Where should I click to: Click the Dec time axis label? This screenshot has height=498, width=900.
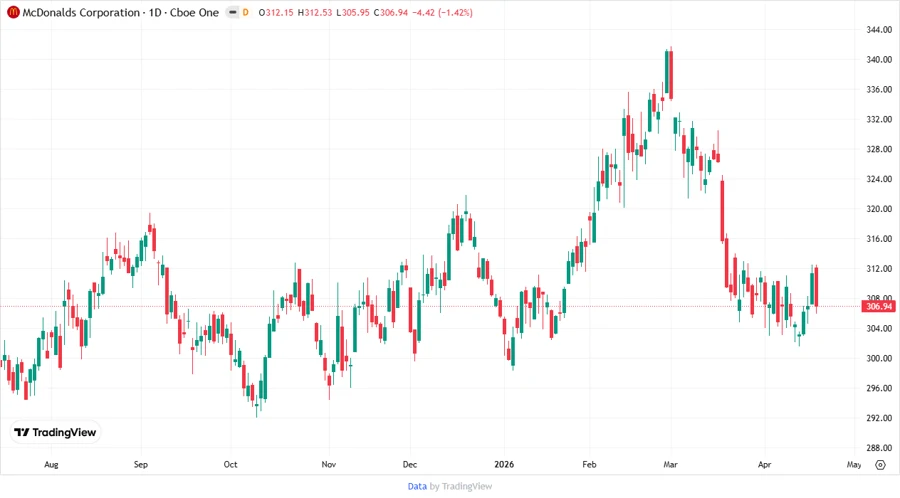point(410,465)
